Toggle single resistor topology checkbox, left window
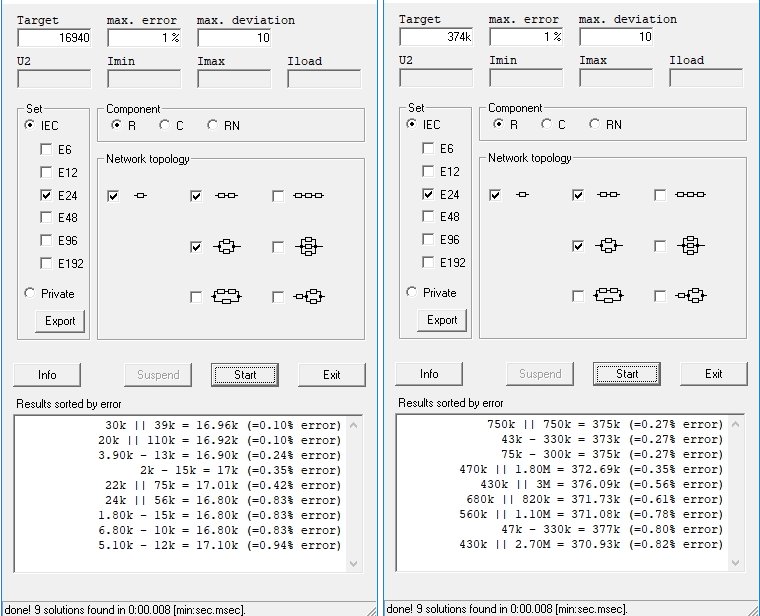Viewport: 760px width, 616px height. coord(113,196)
